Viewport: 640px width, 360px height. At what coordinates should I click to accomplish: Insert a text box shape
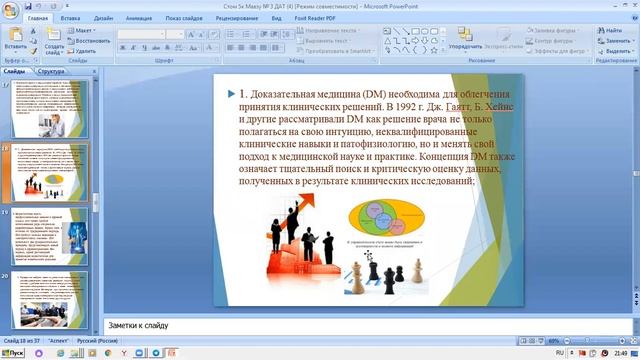(x=387, y=31)
